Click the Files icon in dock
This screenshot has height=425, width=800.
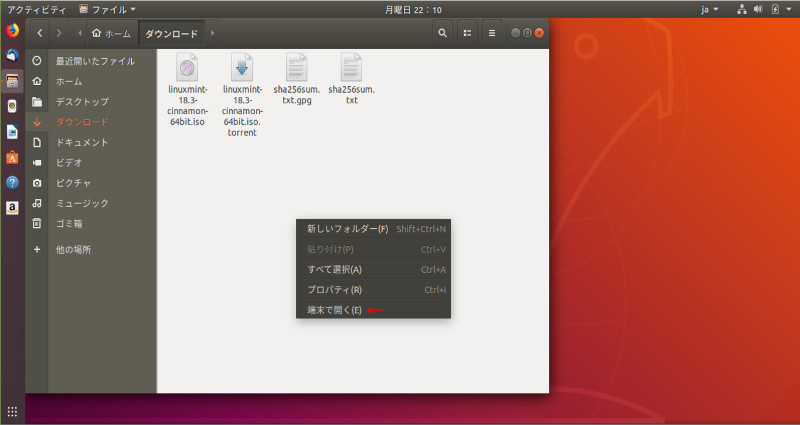click(x=12, y=81)
